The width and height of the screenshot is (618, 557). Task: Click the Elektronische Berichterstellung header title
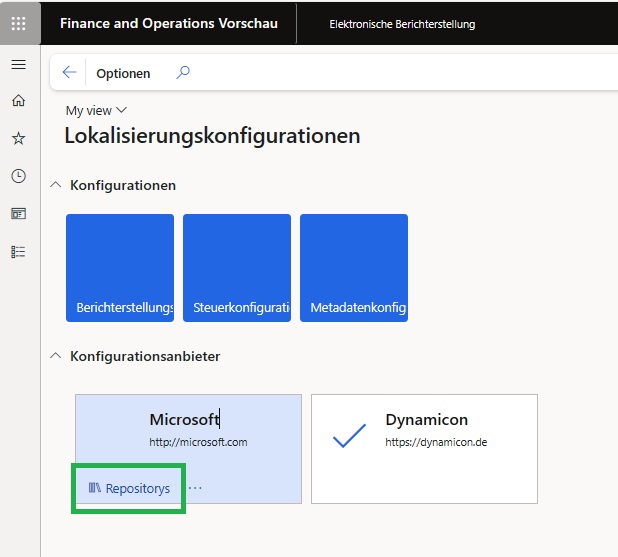pyautogui.click(x=402, y=24)
